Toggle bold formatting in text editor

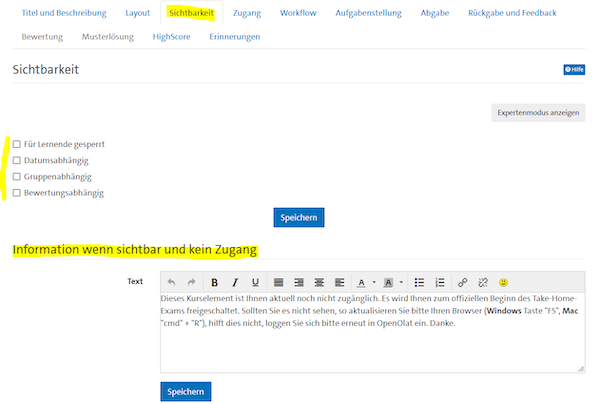[x=214, y=282]
